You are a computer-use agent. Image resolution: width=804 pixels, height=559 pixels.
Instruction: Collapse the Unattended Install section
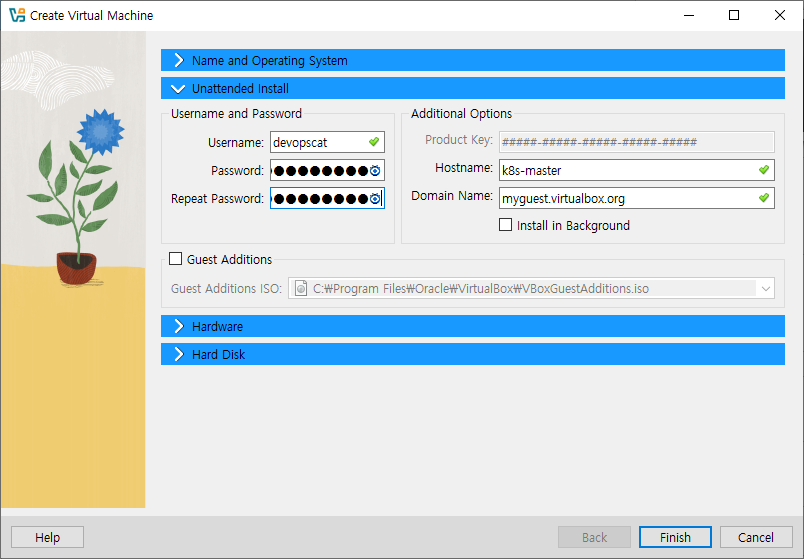pyautogui.click(x=473, y=88)
